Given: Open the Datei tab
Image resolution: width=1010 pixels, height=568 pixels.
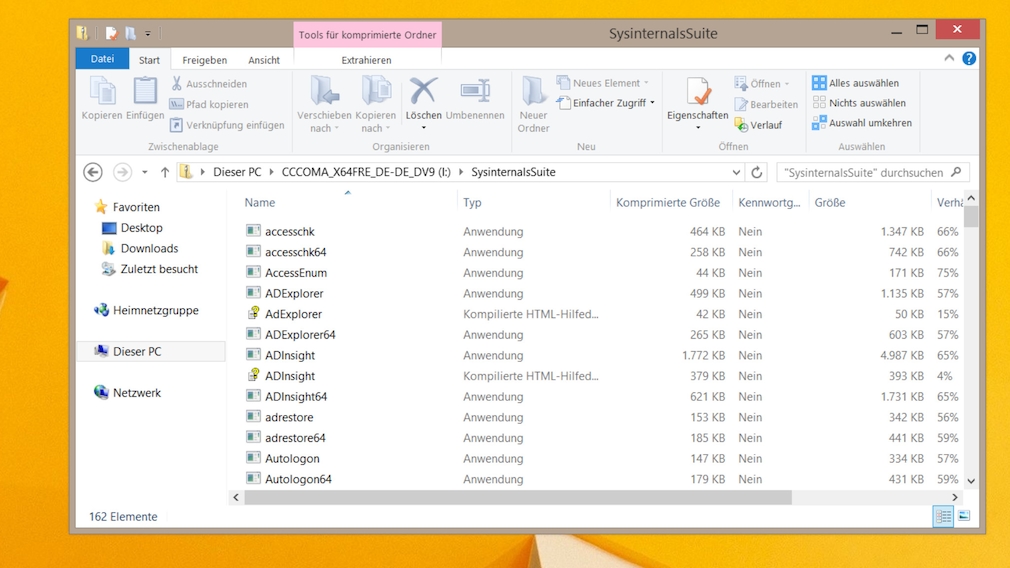Looking at the screenshot, I should pyautogui.click(x=102, y=59).
